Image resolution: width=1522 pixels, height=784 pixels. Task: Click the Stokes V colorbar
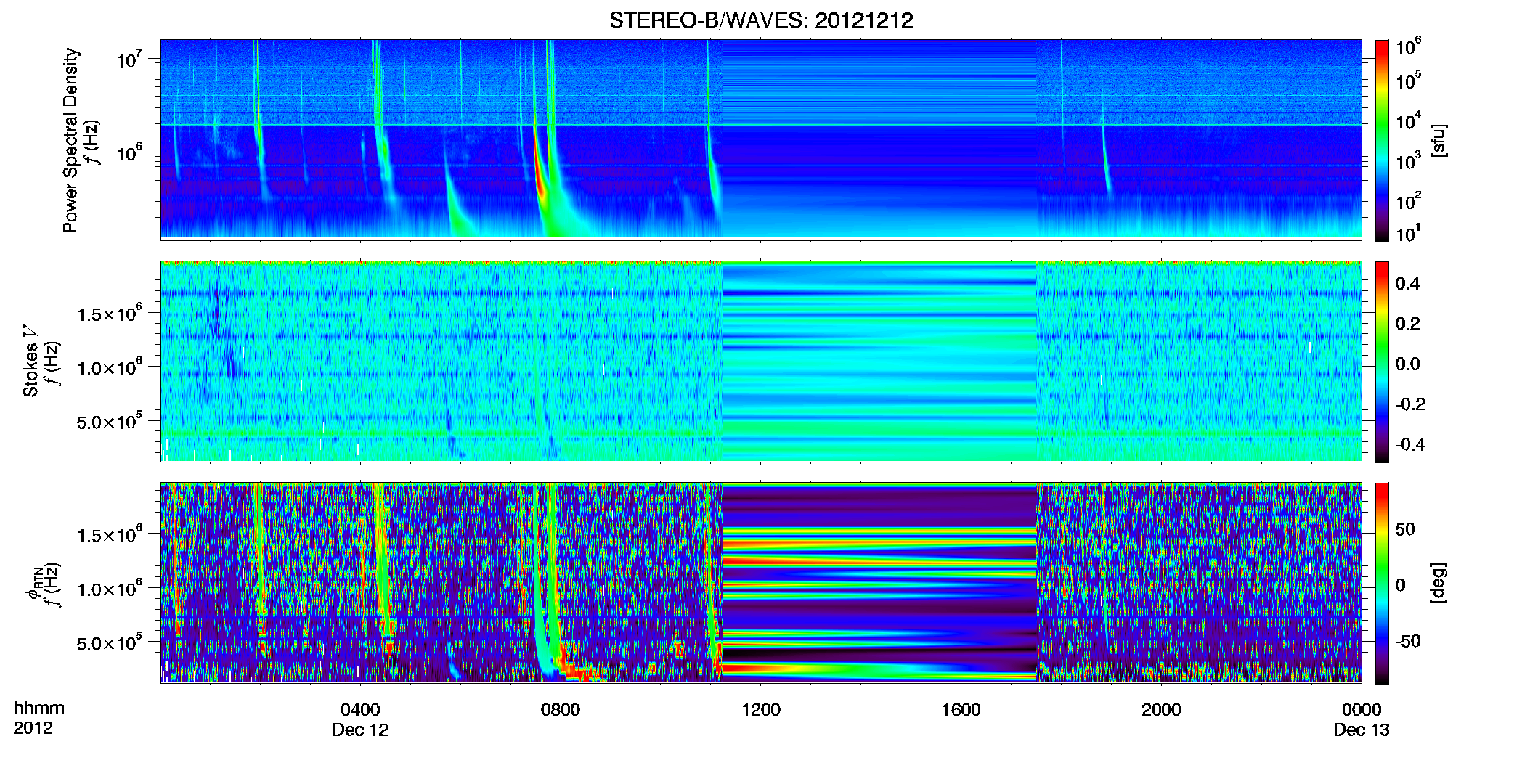pos(1381,362)
